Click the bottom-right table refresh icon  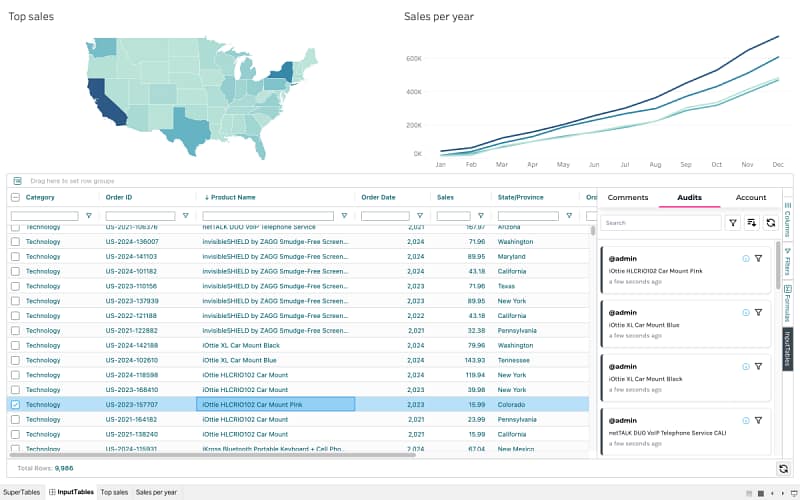click(783, 468)
